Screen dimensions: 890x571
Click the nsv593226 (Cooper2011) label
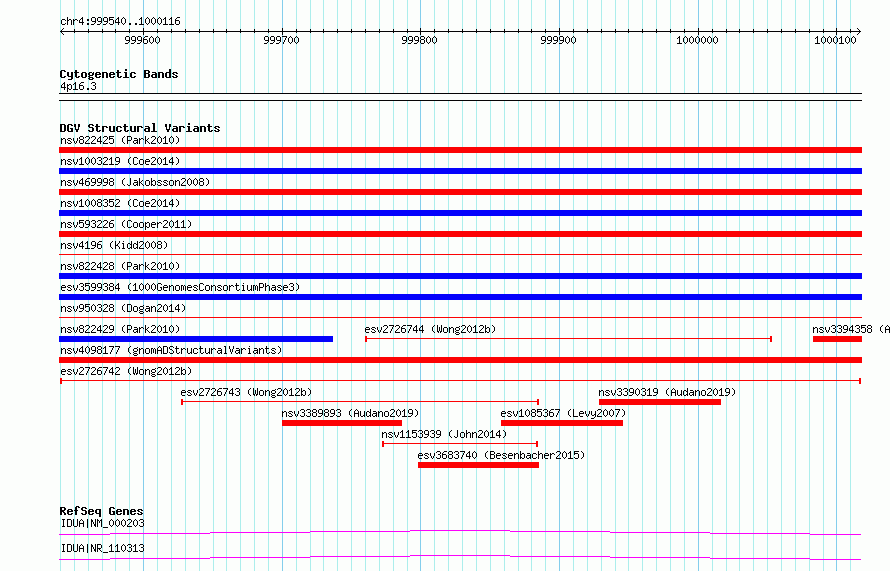[x=126, y=224]
